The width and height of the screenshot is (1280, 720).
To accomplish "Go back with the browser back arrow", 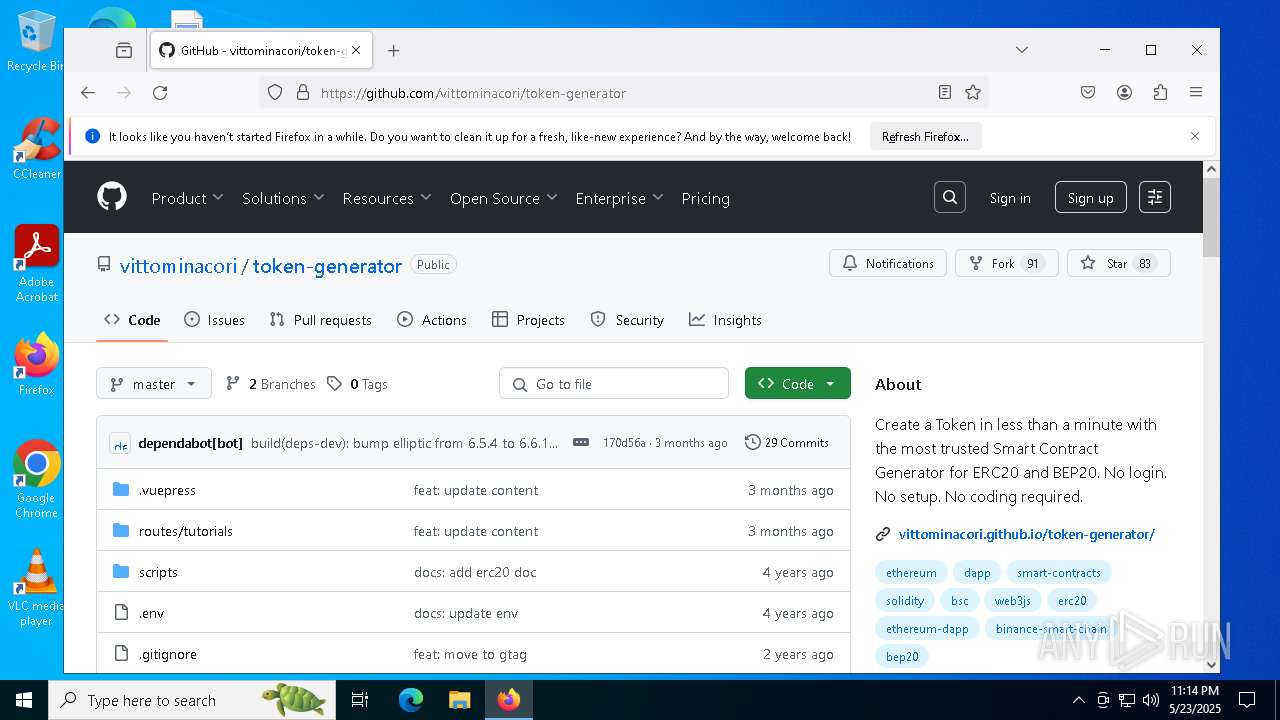I will click(88, 93).
